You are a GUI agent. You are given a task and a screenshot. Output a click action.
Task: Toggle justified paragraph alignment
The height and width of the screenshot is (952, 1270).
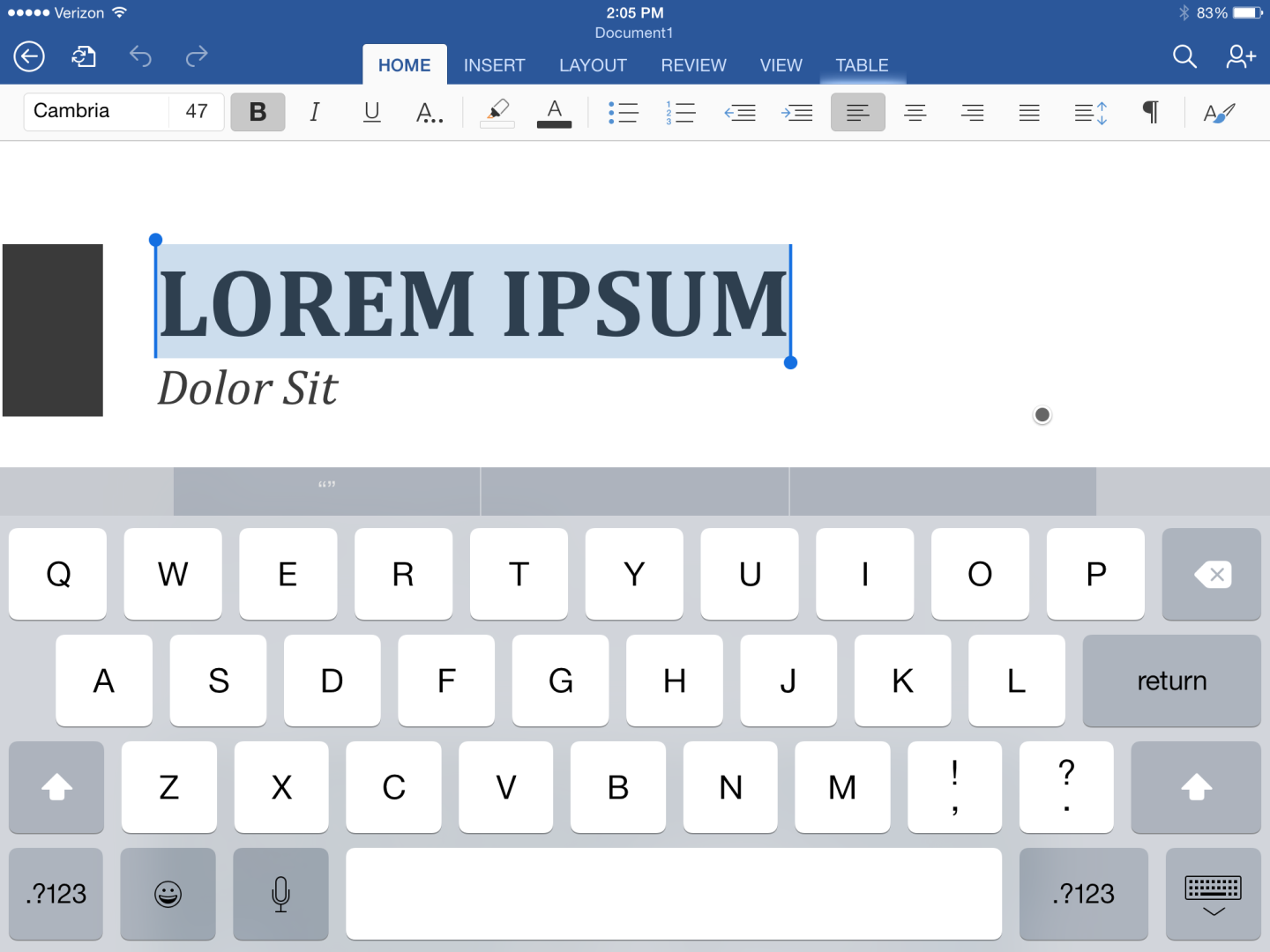coord(1028,112)
